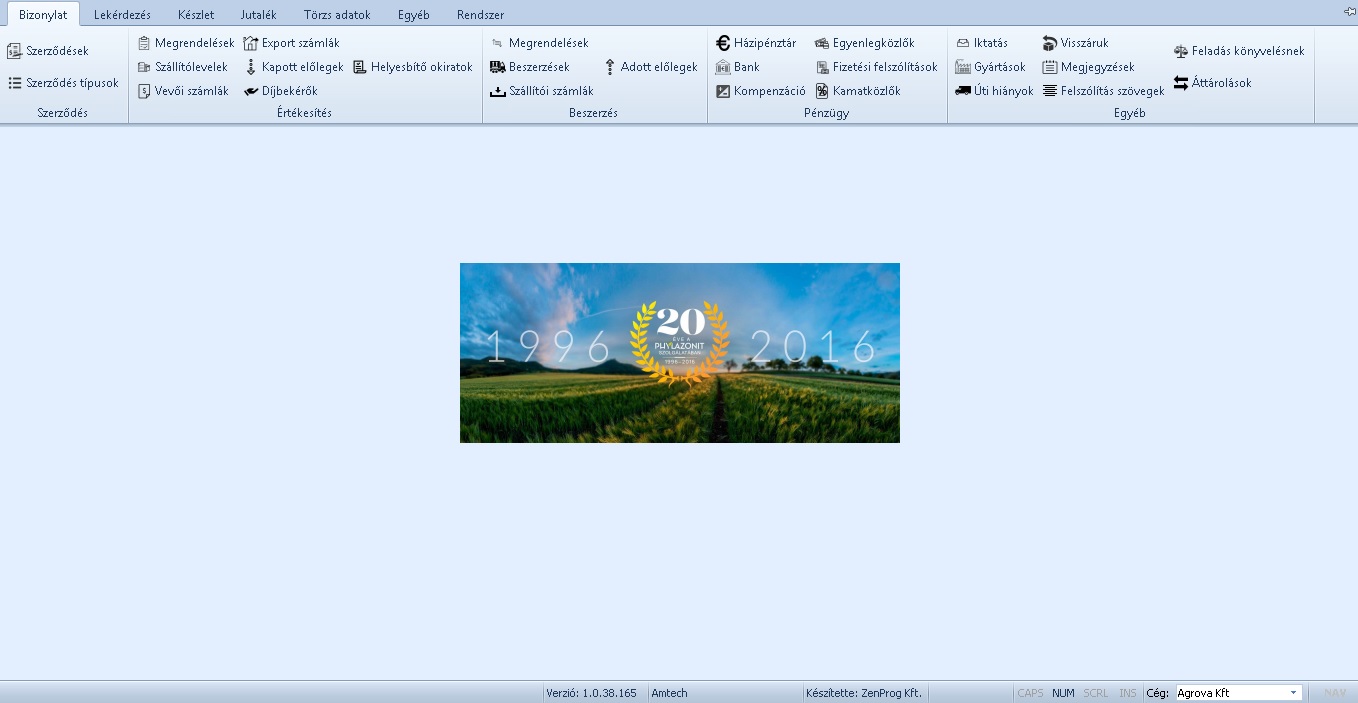Switch to the Lekérdezés ribbon tab

coord(122,15)
